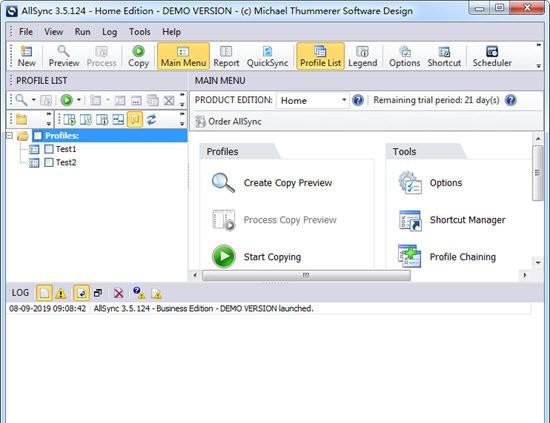The width and height of the screenshot is (550, 423).
Task: Click the red X clear log icon
Action: pos(119,293)
